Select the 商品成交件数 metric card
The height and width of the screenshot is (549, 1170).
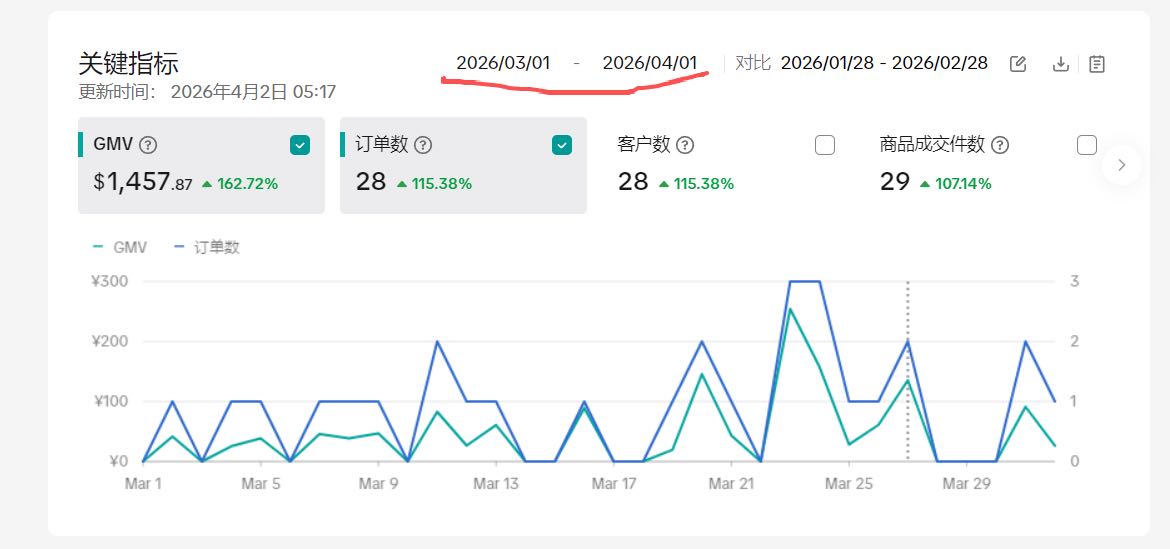tap(987, 166)
